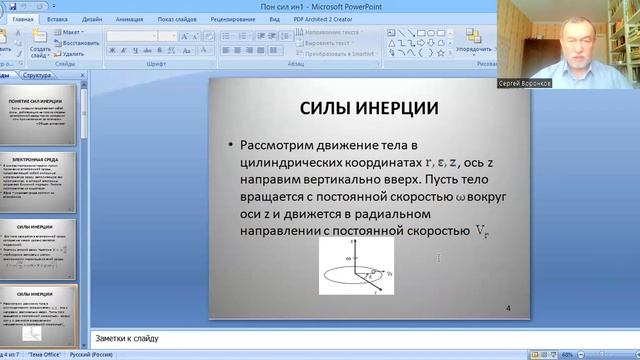Open the Вид ribbon tab
640x360 pixels.
coord(274,19)
